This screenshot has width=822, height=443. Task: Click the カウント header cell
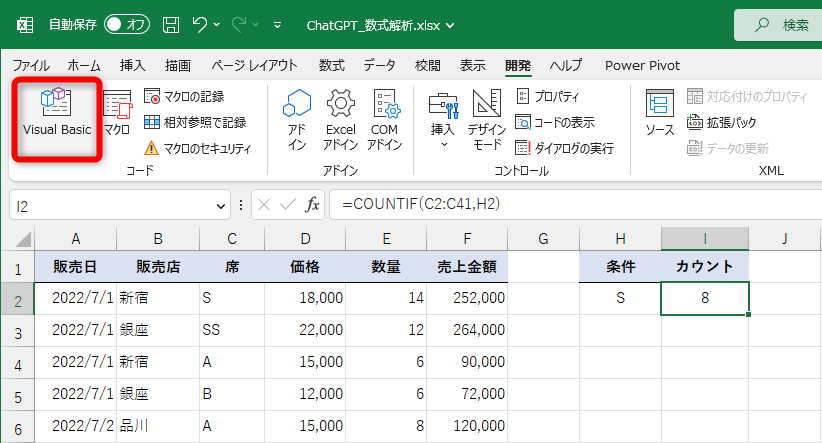pos(705,267)
